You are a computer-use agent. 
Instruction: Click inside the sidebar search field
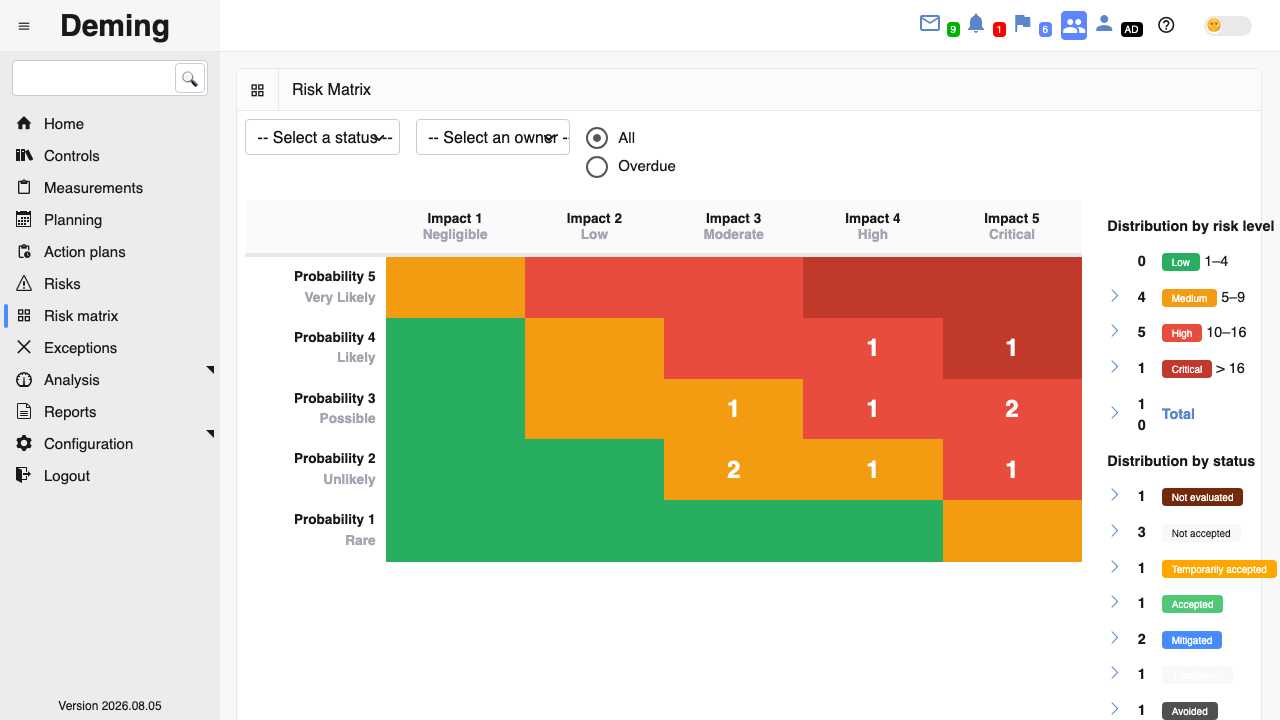[95, 78]
